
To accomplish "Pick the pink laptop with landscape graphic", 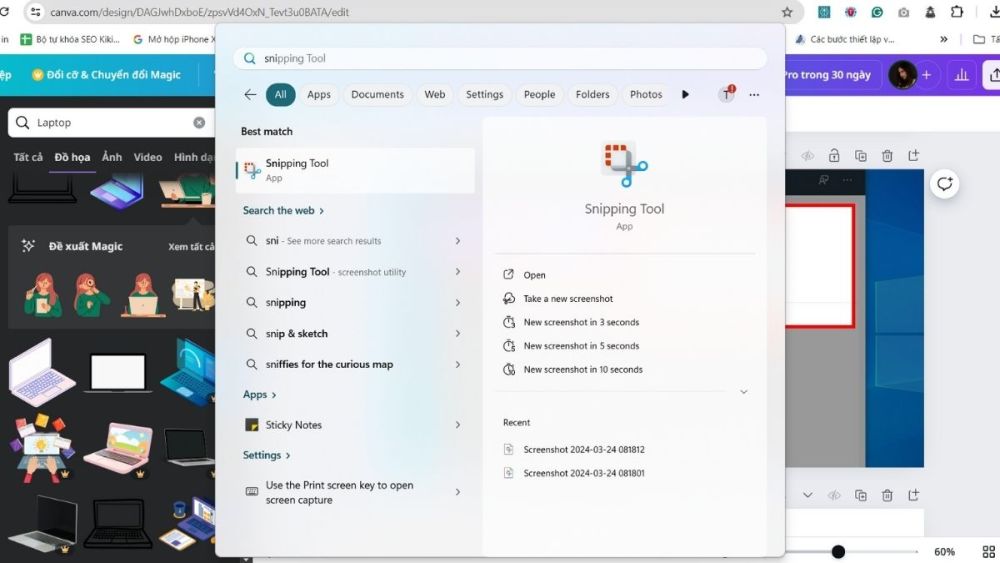I will [119, 446].
